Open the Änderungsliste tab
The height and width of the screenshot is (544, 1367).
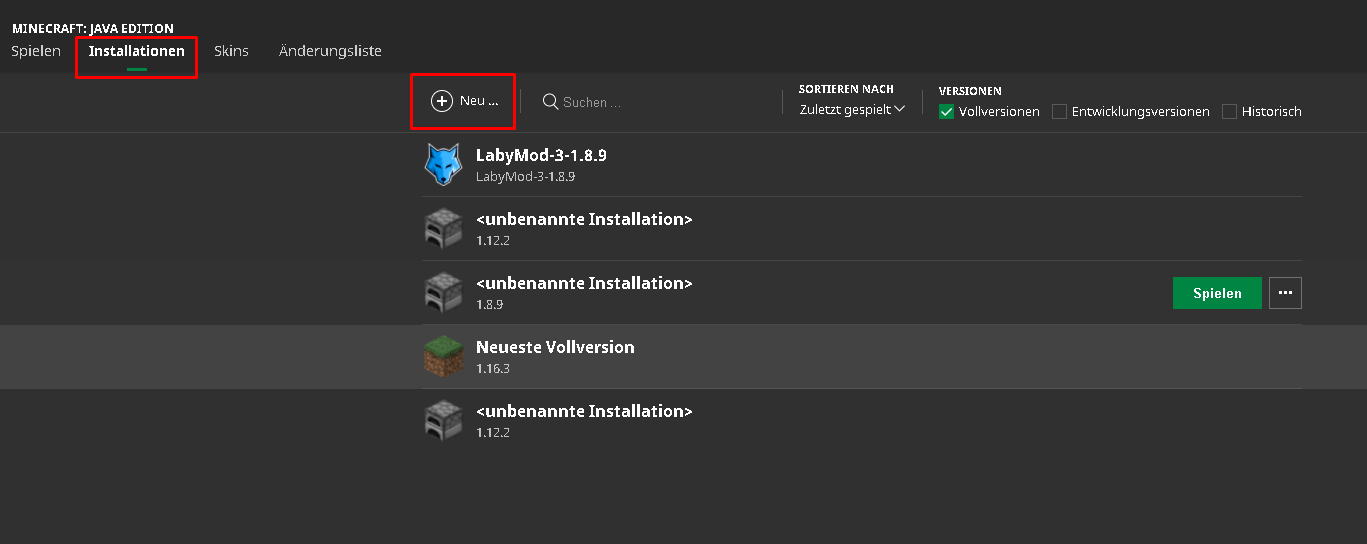point(330,50)
